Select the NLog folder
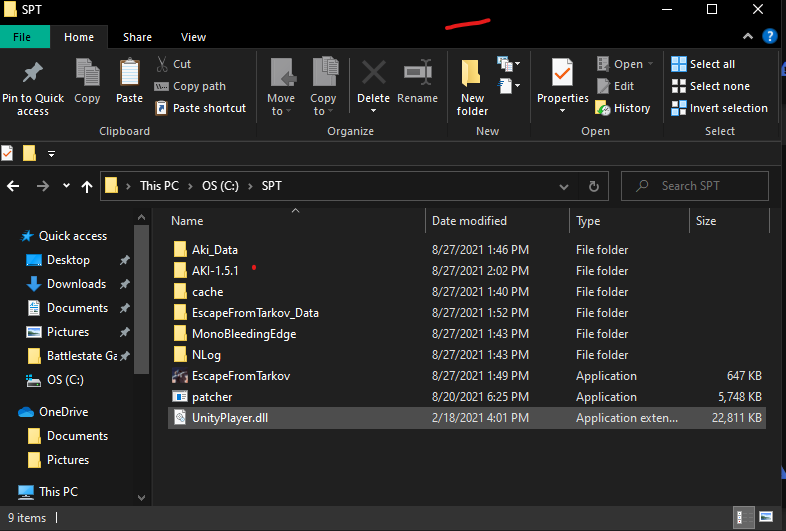Image resolution: width=786 pixels, height=531 pixels. [206, 355]
